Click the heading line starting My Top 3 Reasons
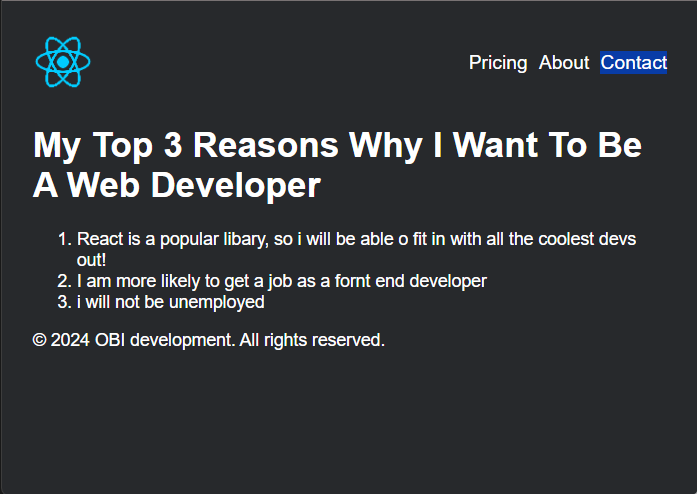 coord(337,145)
